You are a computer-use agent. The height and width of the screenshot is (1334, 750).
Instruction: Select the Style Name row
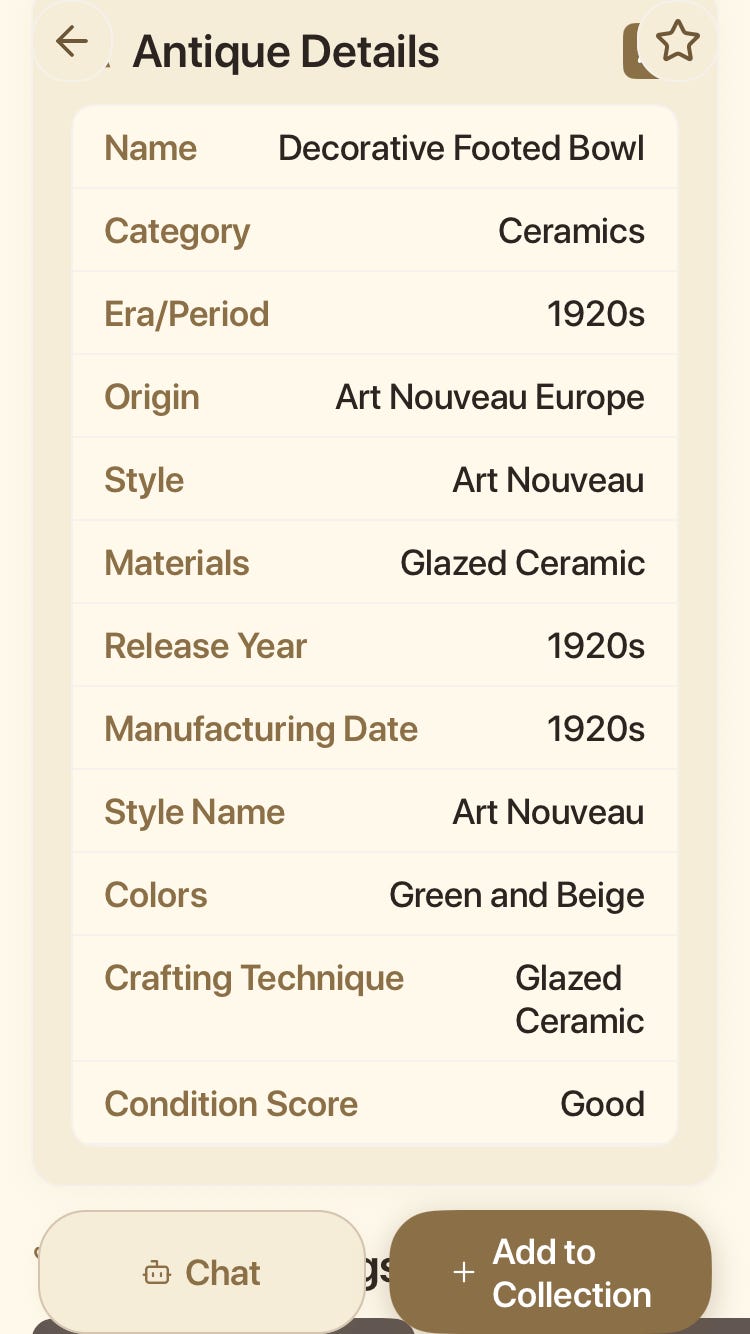[375, 811]
